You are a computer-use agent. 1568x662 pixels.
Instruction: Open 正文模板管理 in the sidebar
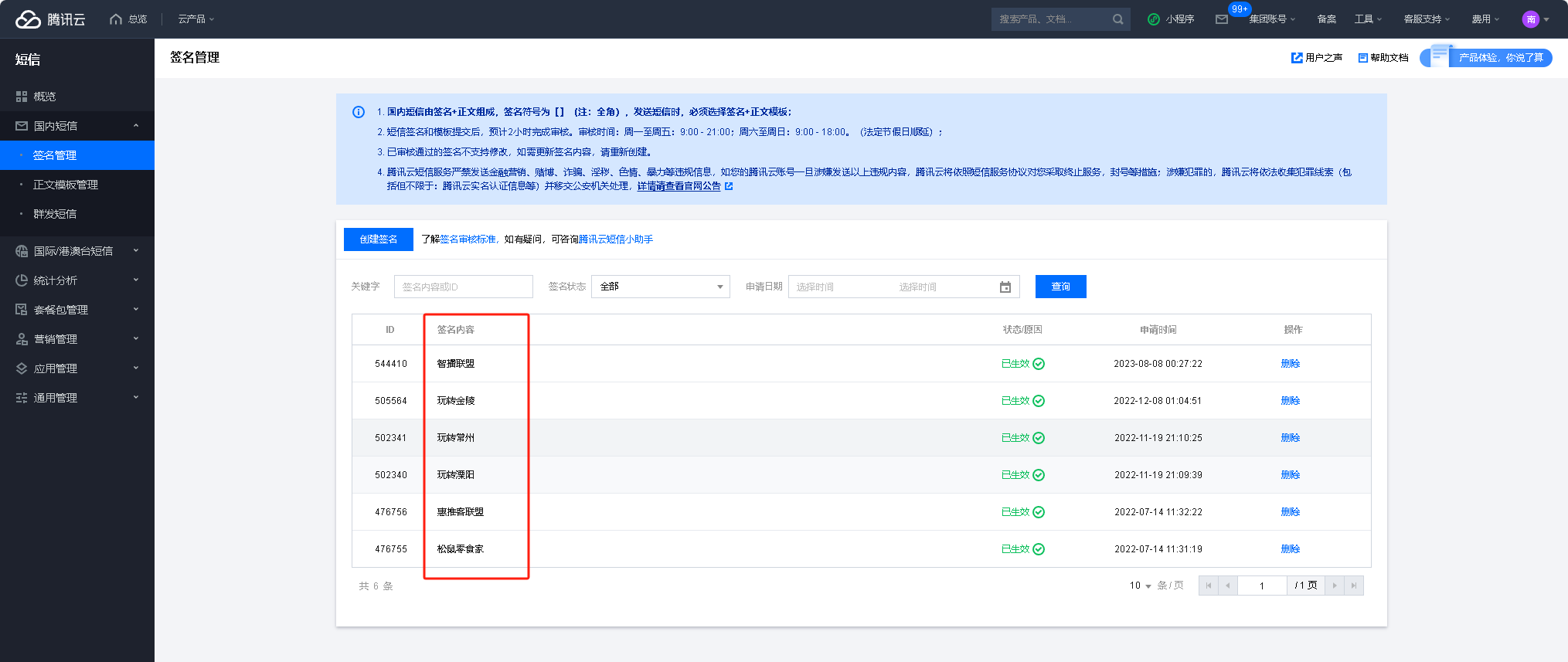[x=77, y=185]
